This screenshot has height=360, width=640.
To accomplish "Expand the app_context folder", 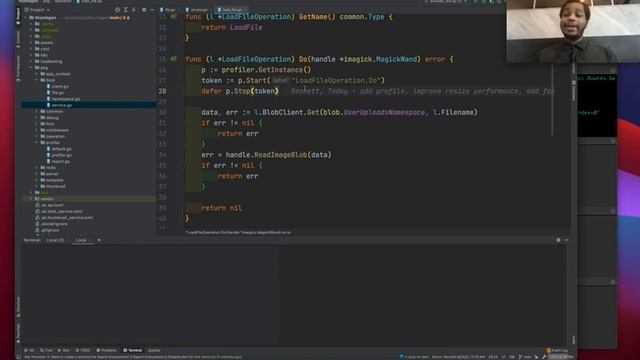I will [x=37, y=74].
